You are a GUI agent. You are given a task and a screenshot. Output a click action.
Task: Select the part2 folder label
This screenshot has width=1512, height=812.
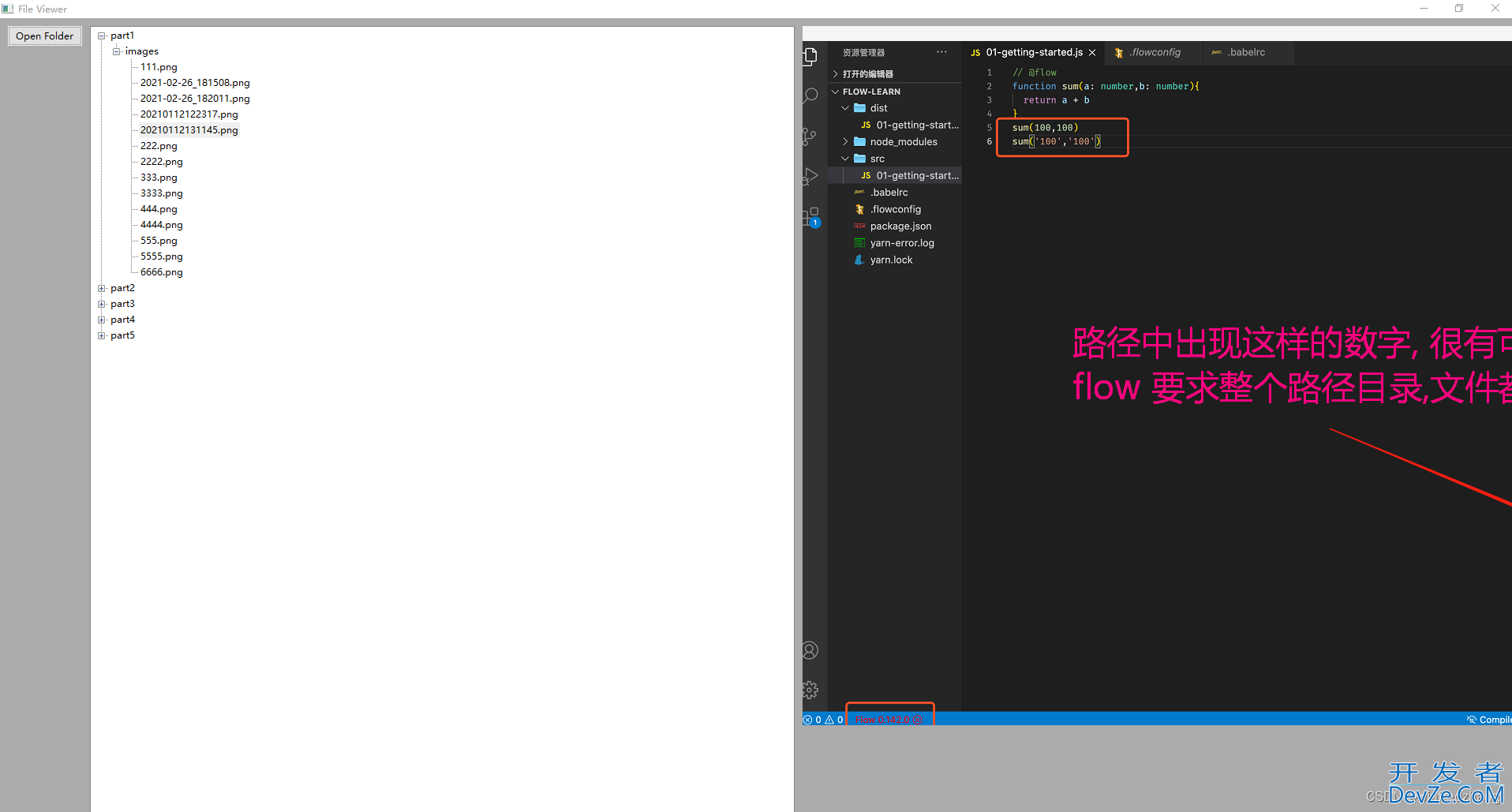(x=122, y=288)
